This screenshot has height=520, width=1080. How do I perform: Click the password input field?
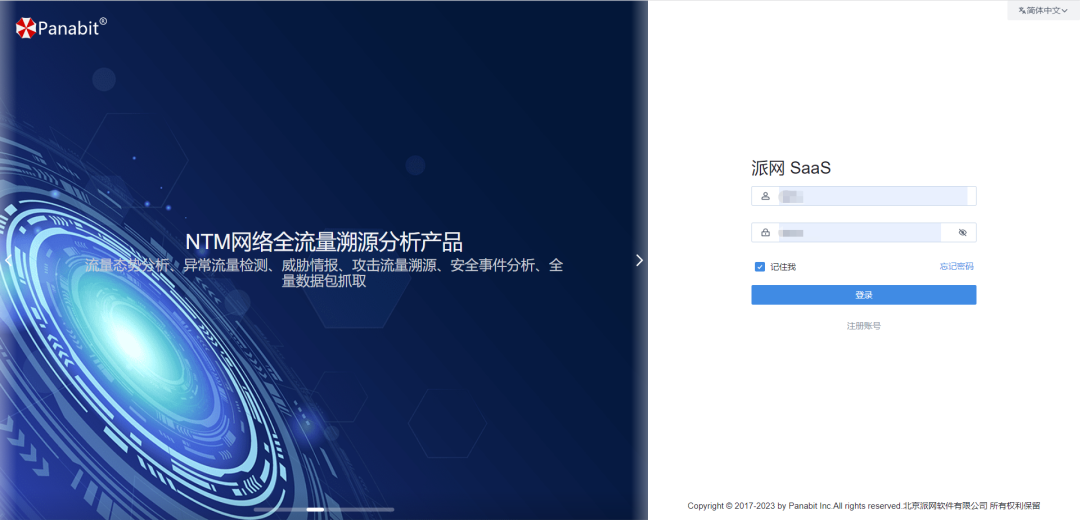pyautogui.click(x=864, y=233)
